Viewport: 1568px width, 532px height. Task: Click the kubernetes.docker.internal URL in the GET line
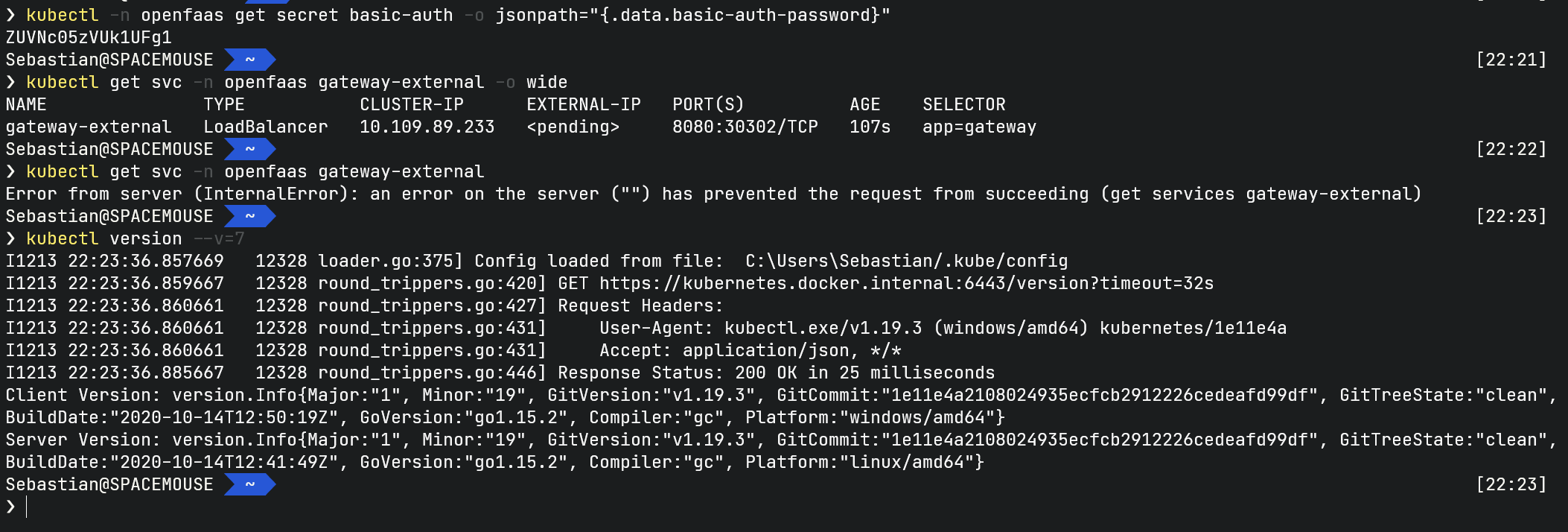coord(906,283)
